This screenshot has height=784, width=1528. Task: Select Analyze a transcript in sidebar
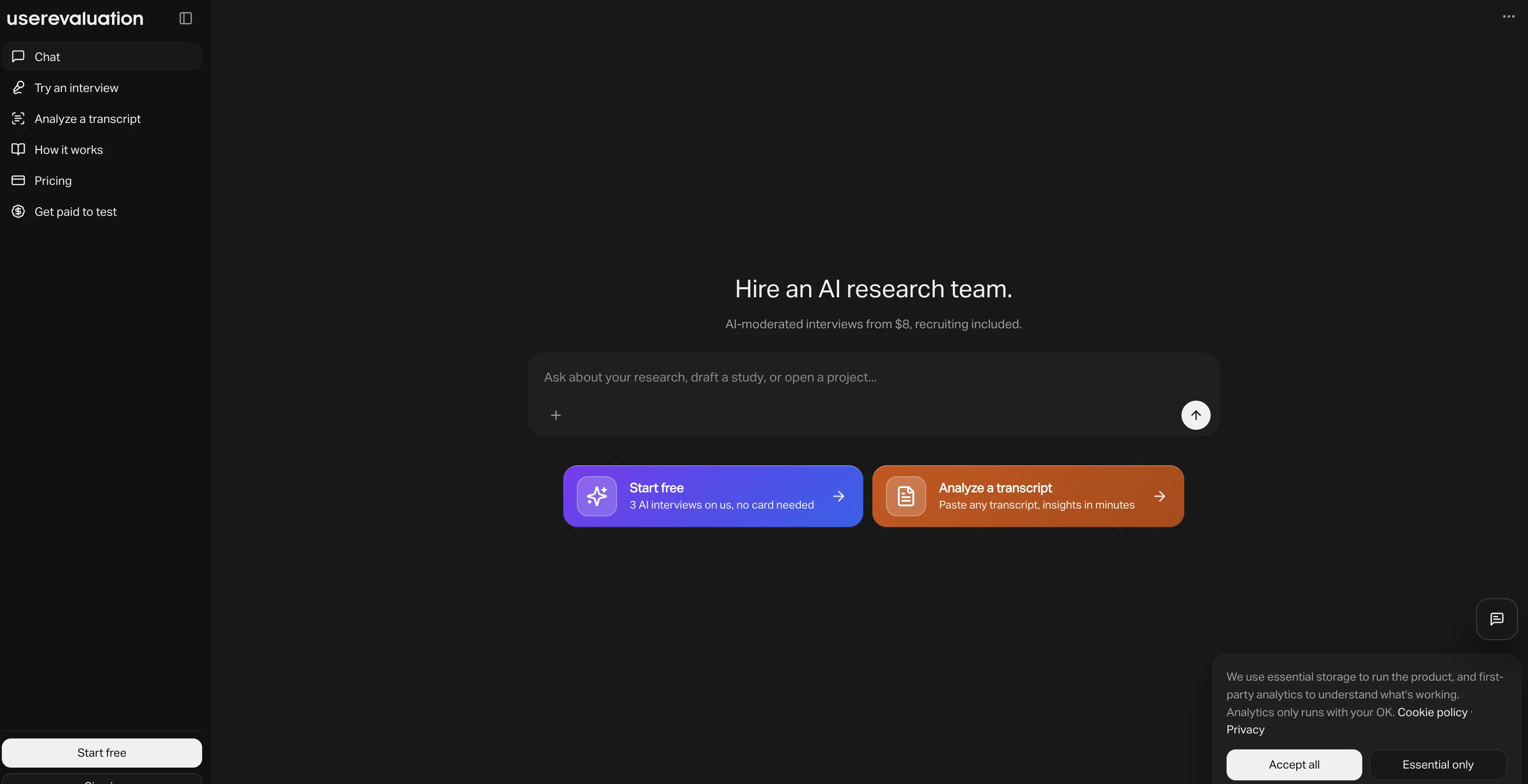point(102,119)
